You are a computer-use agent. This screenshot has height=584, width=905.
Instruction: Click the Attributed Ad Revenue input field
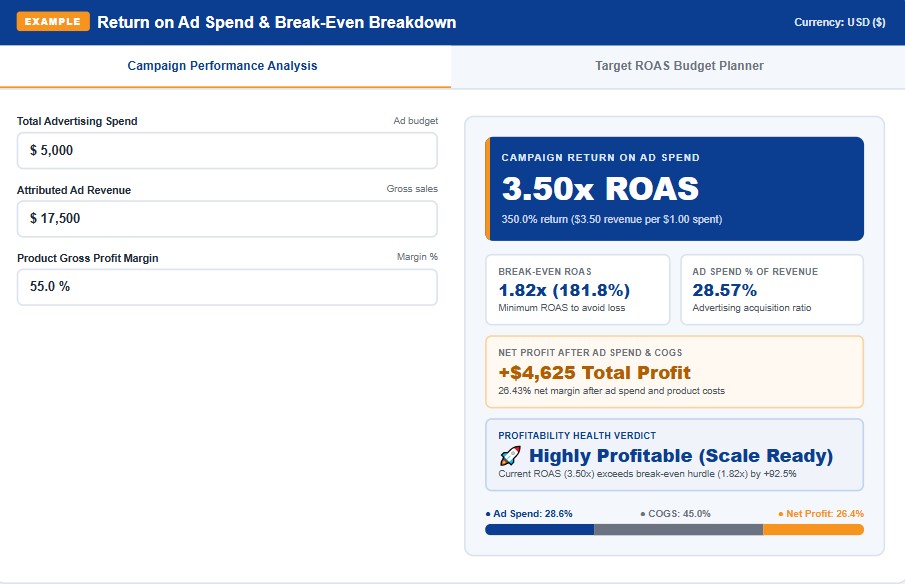pyautogui.click(x=227, y=219)
